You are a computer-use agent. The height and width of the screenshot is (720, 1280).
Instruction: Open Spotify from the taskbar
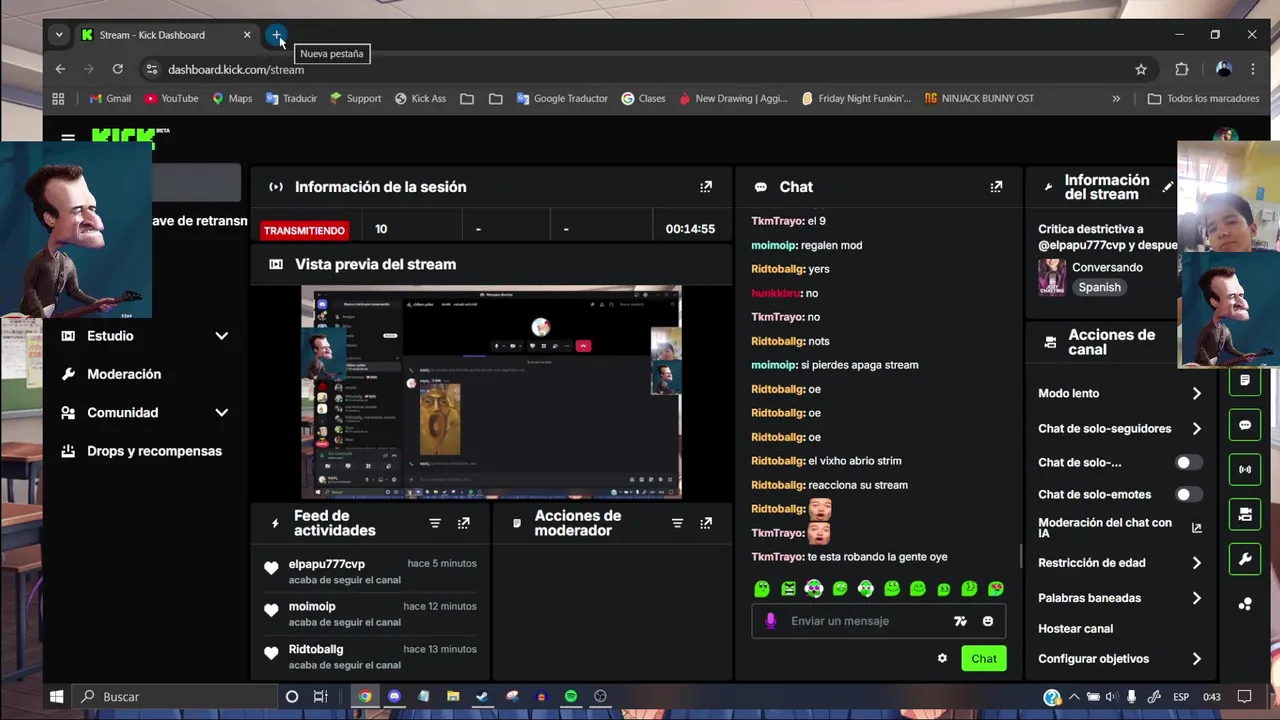(571, 696)
